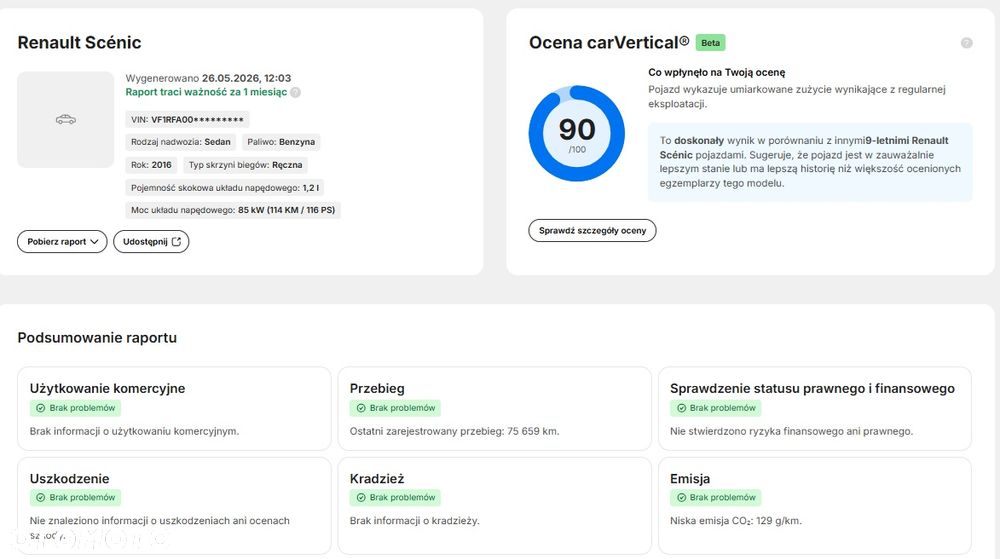Click the Rok: 2016 tag
Image resolution: width=1000 pixels, height=559 pixels.
pos(151,165)
